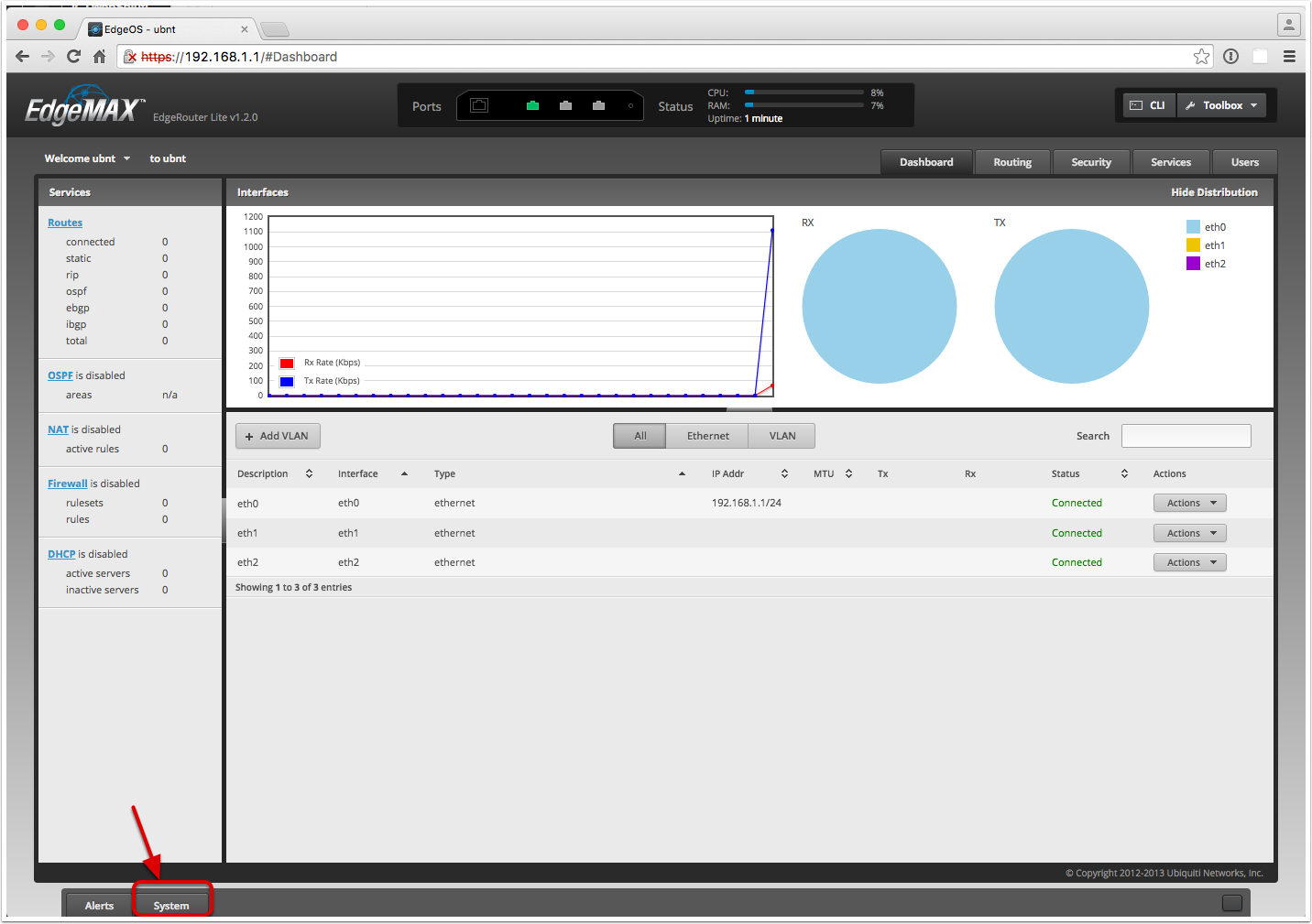This screenshot has height=924, width=1312.
Task: Click the browser address bar
Action: 664,57
